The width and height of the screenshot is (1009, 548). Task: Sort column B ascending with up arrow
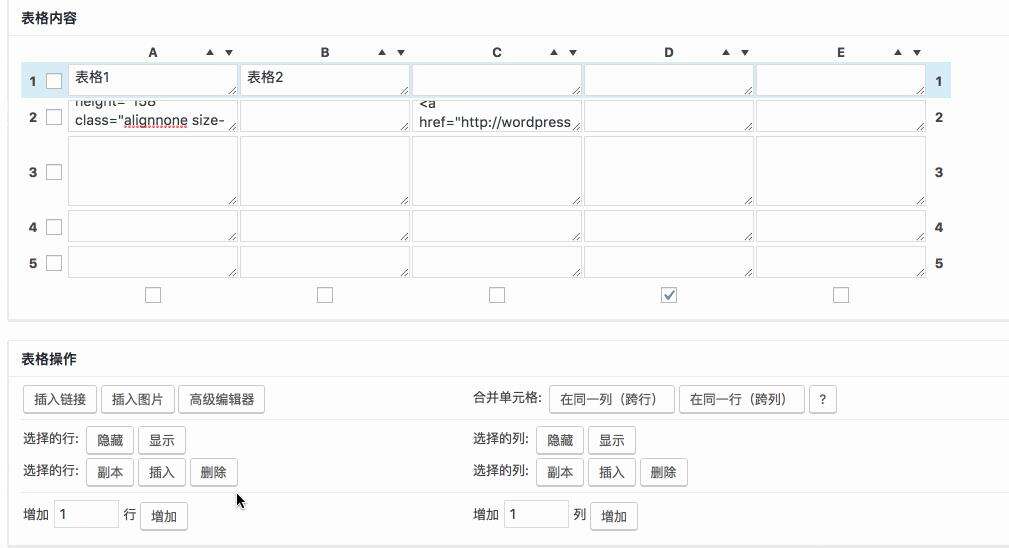pyautogui.click(x=382, y=52)
